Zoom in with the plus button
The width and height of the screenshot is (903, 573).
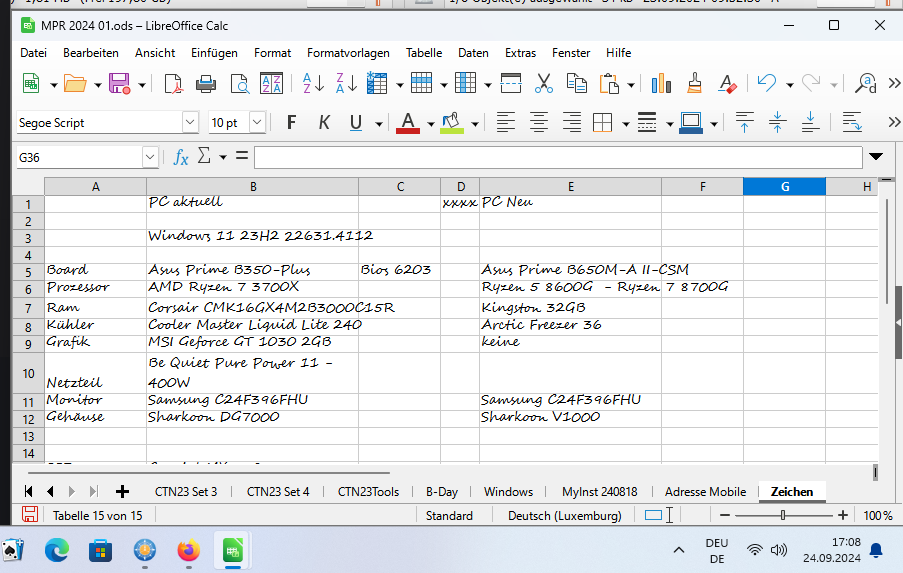pyautogui.click(x=843, y=515)
